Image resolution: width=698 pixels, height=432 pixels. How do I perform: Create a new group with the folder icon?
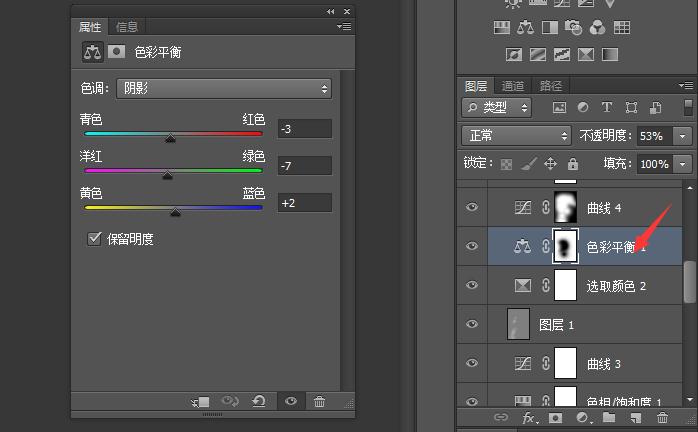click(x=609, y=417)
